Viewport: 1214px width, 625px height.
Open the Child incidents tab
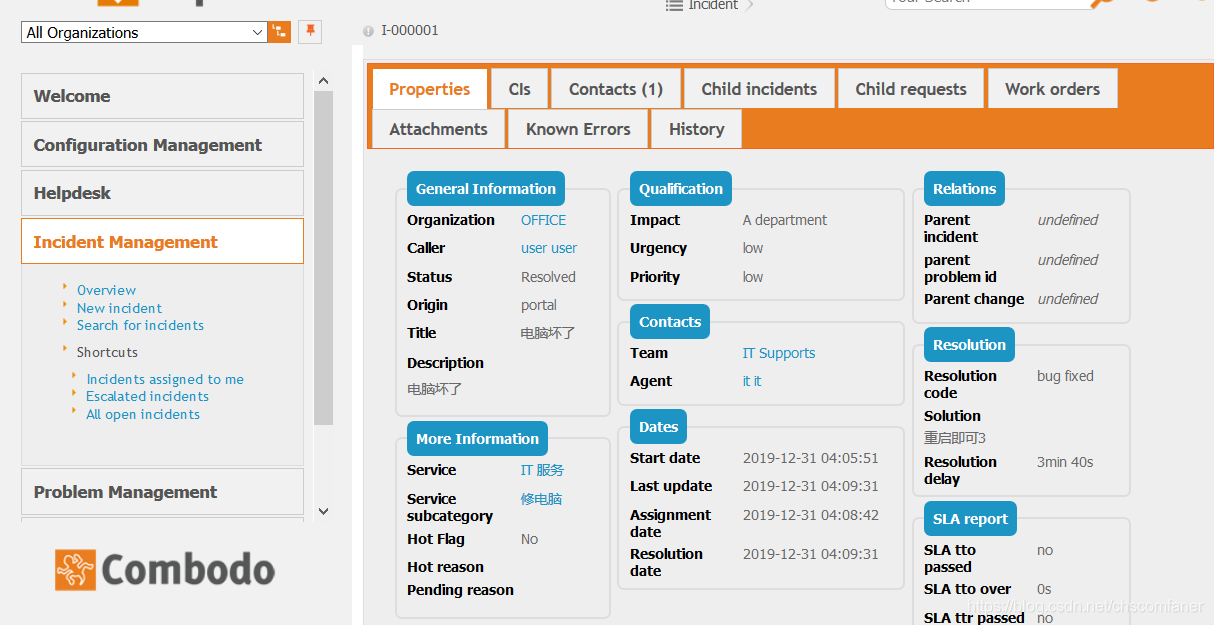point(759,89)
